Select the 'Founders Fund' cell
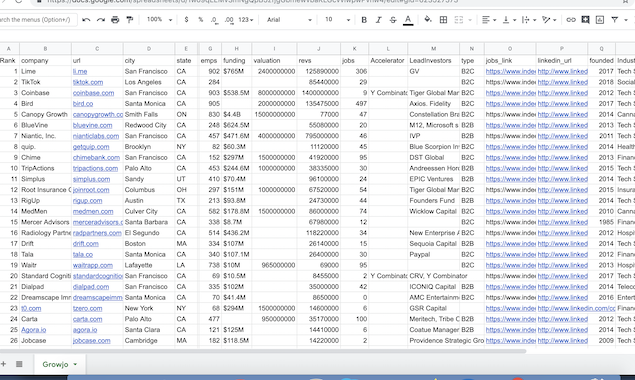The height and width of the screenshot is (380, 635). (434, 201)
